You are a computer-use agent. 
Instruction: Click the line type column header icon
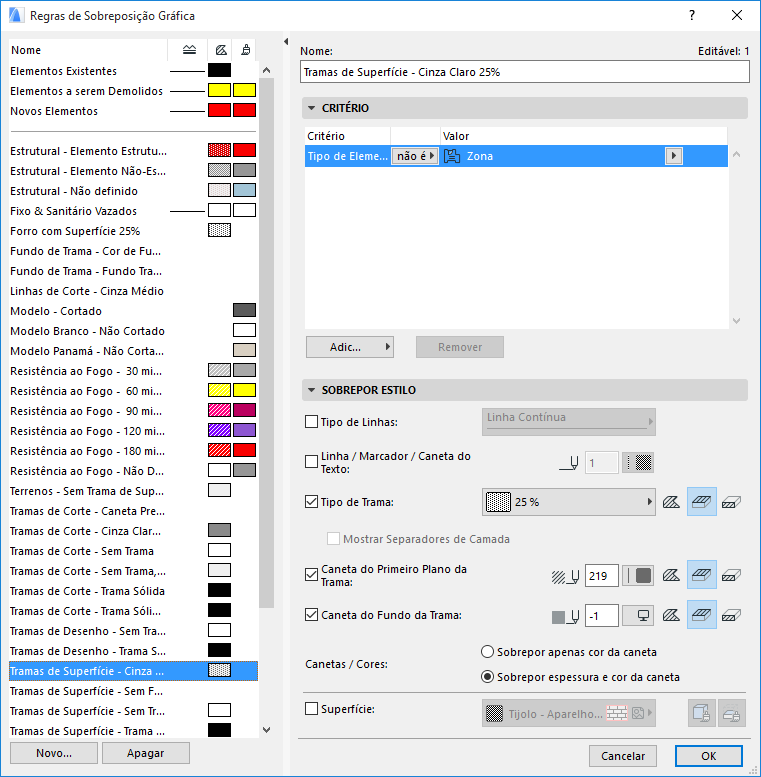tap(189, 50)
